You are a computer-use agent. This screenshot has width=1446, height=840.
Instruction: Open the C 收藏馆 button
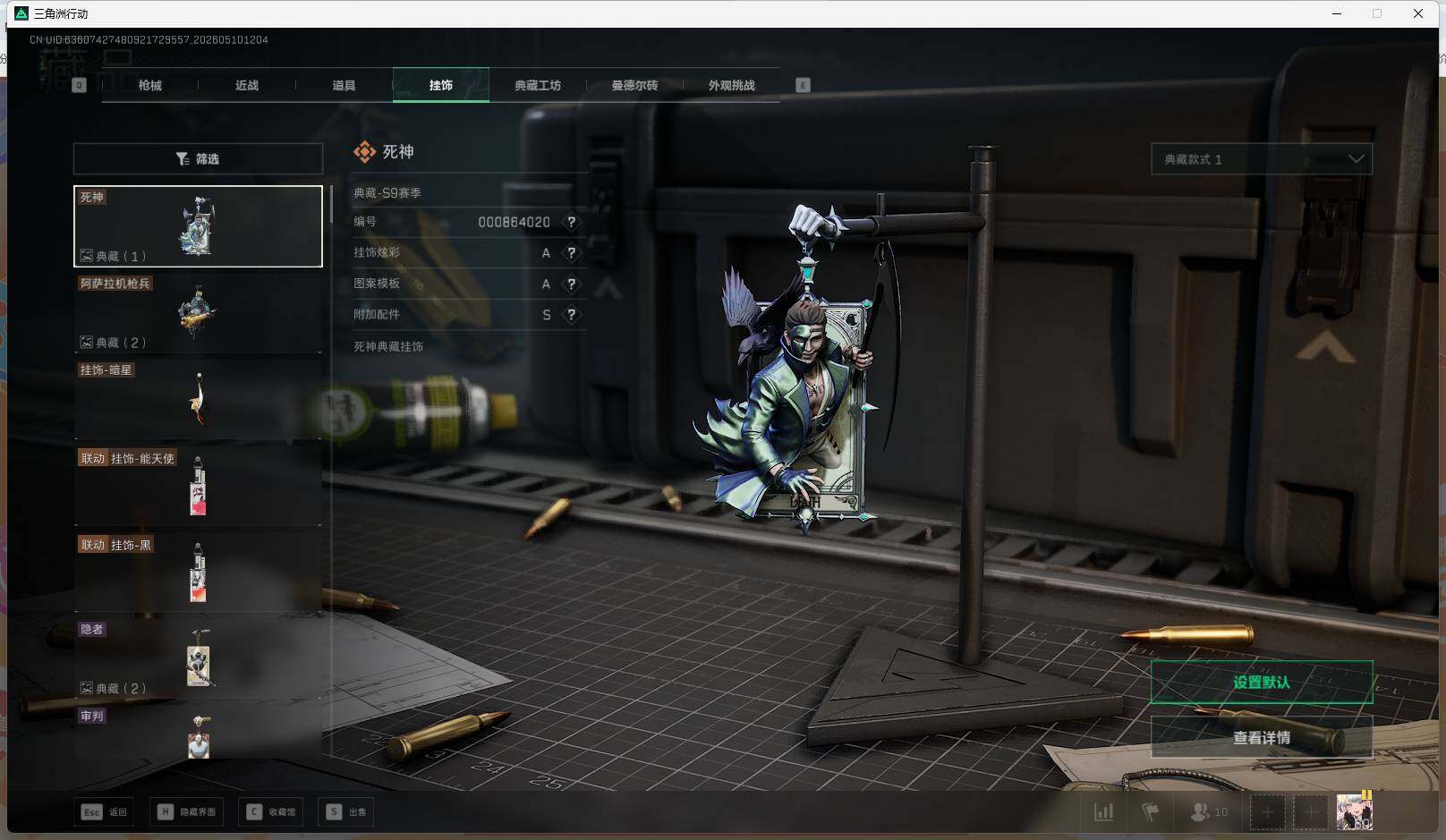[272, 812]
